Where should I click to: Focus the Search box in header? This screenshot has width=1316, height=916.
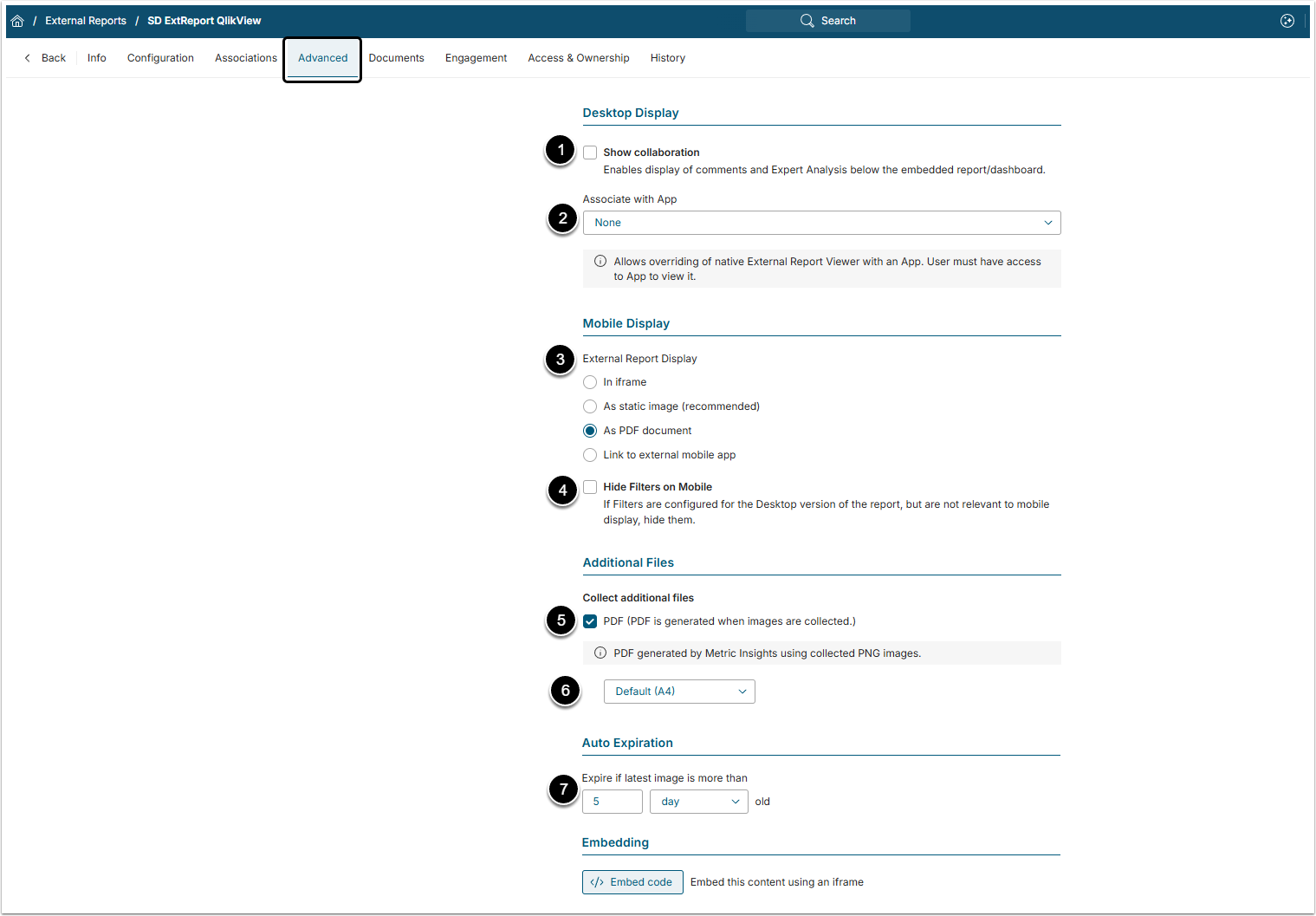pyautogui.click(x=828, y=21)
